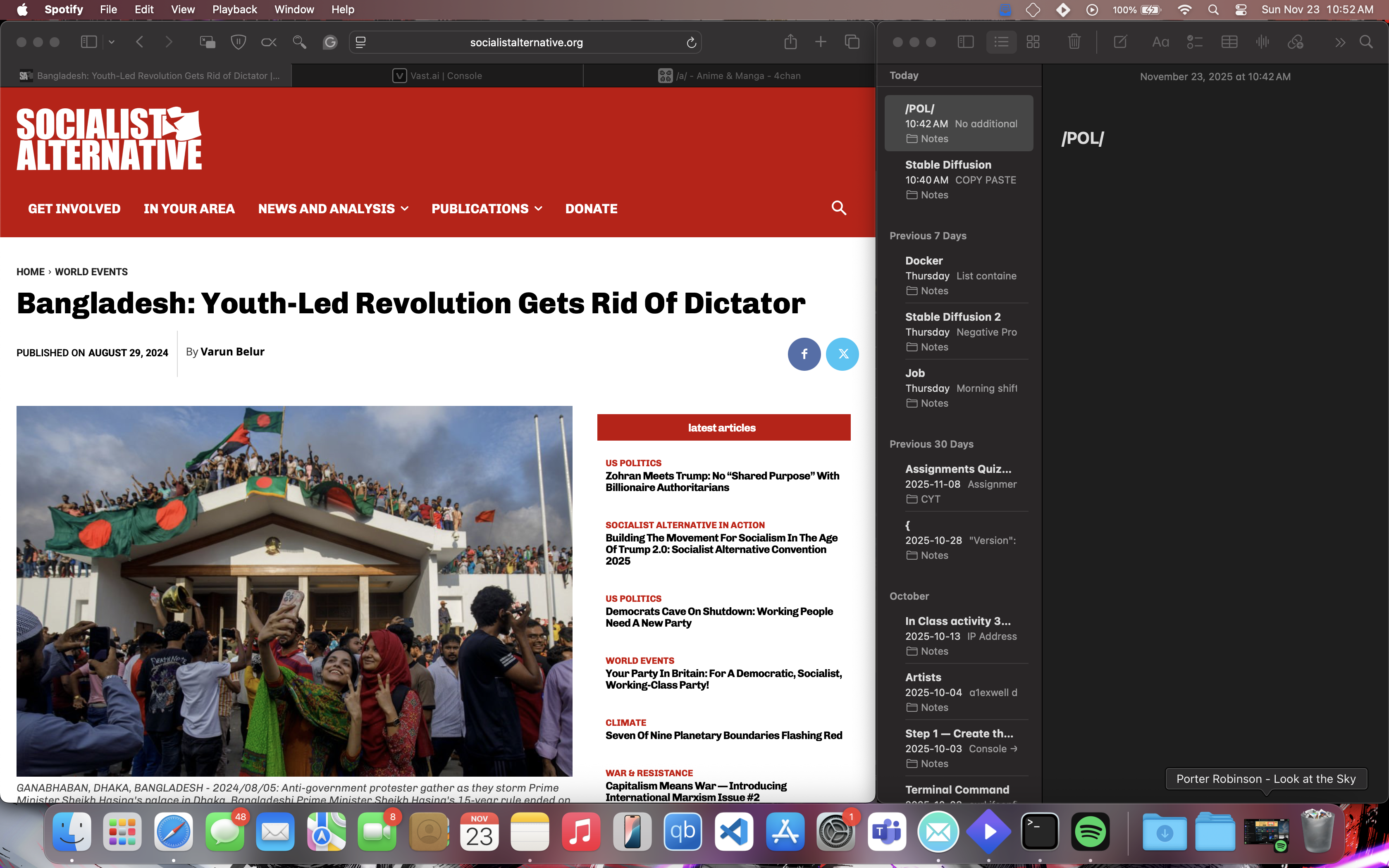The height and width of the screenshot is (868, 1389).
Task: Click the website search magnifier icon
Action: point(838,208)
